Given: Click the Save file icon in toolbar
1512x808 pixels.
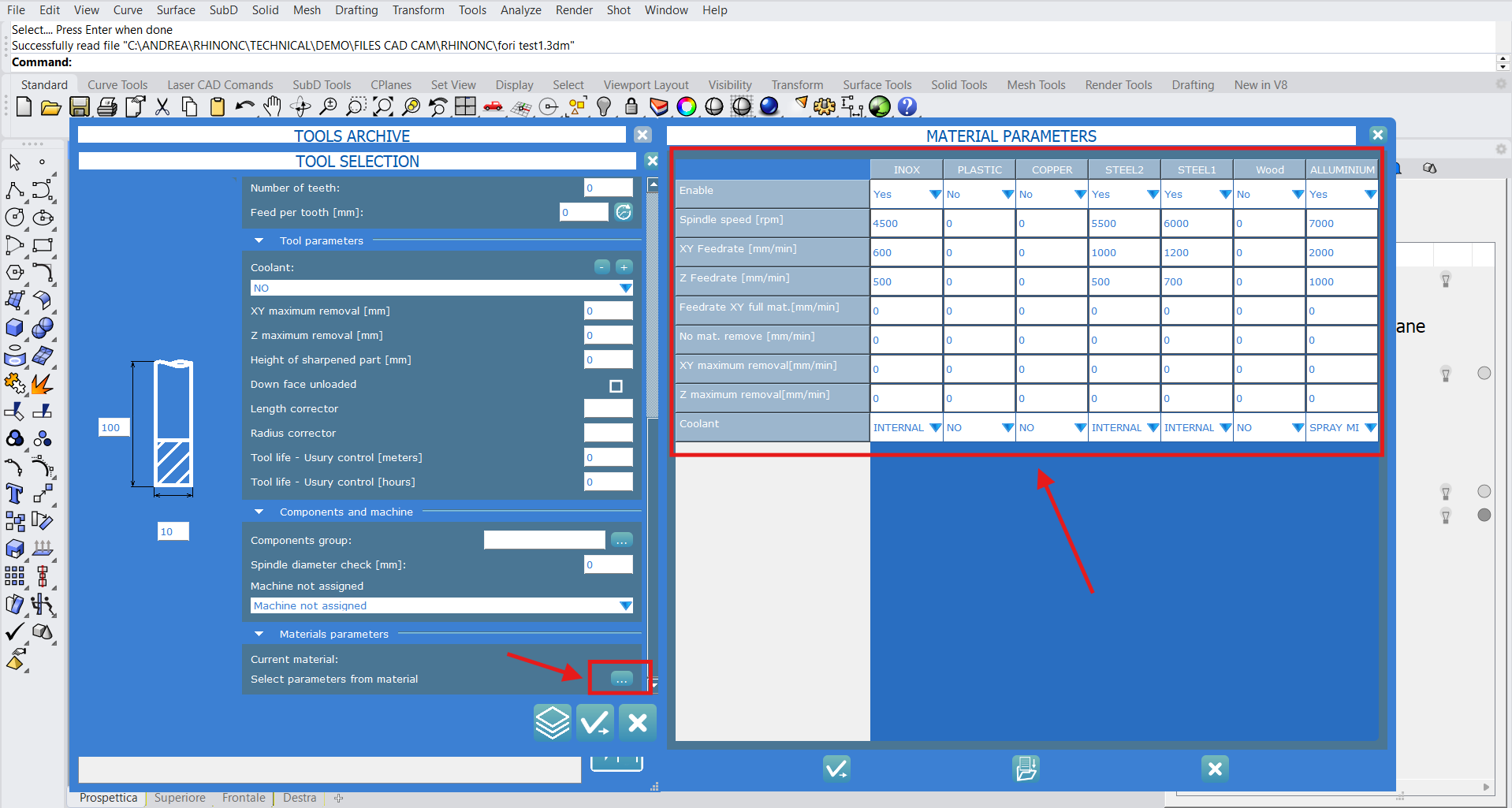Looking at the screenshot, I should 79,106.
